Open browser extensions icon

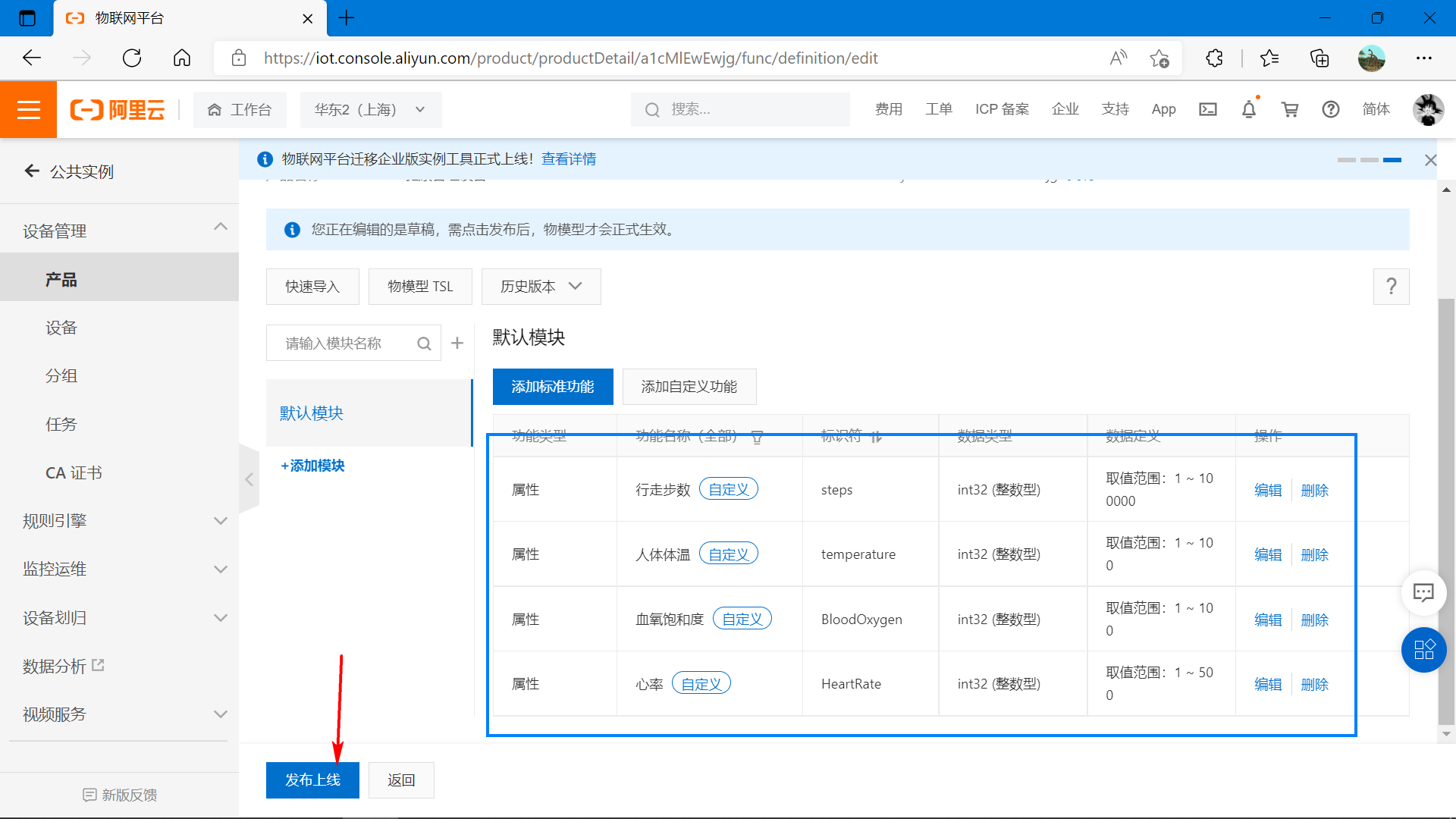(x=1214, y=58)
